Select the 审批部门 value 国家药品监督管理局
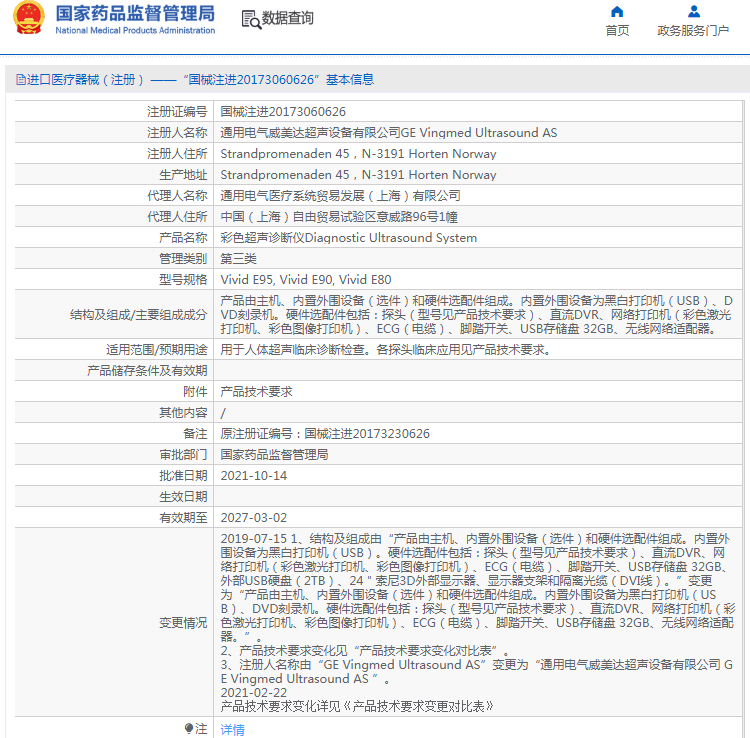The image size is (750, 738). 274,455
